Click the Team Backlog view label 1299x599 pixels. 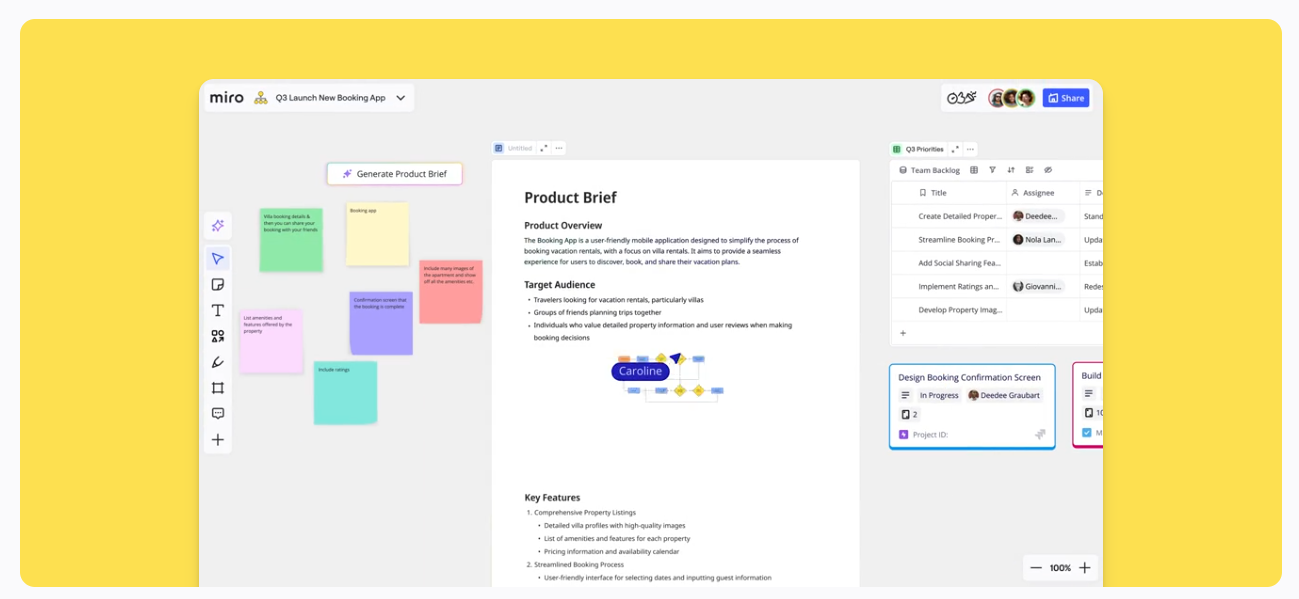[934, 170]
